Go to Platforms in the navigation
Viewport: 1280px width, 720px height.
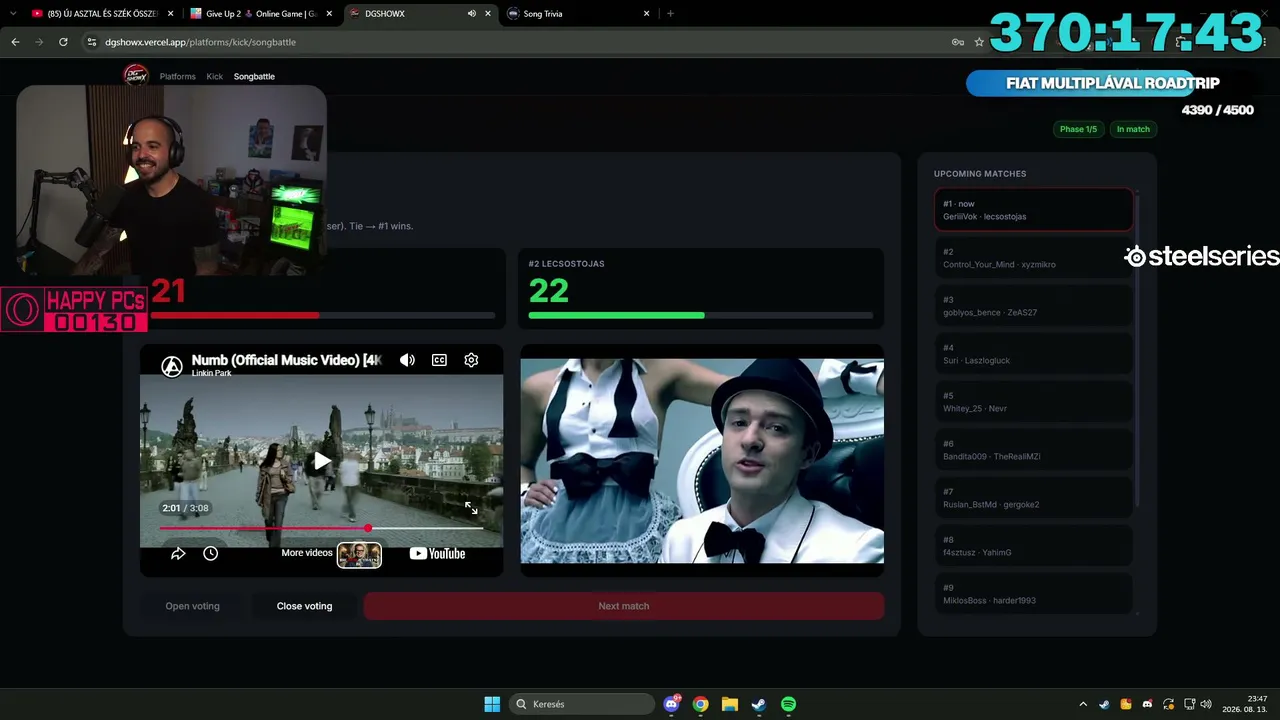(178, 76)
